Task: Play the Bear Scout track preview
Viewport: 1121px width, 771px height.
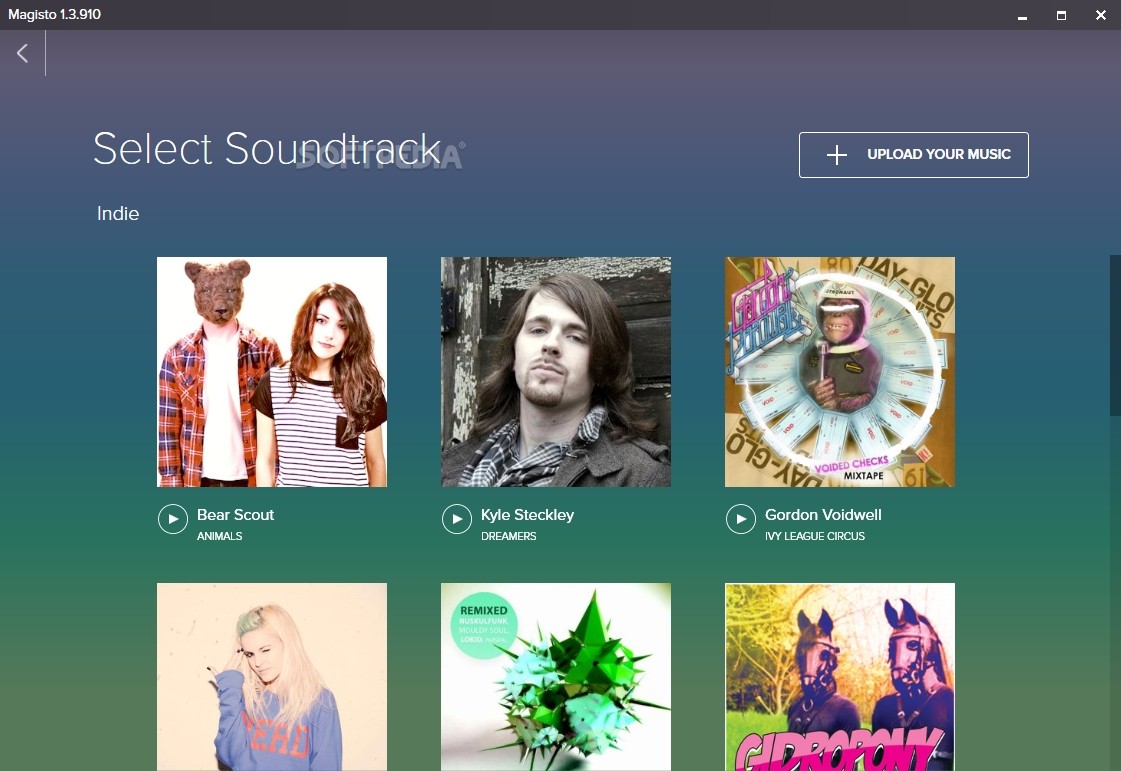Action: pos(173,519)
